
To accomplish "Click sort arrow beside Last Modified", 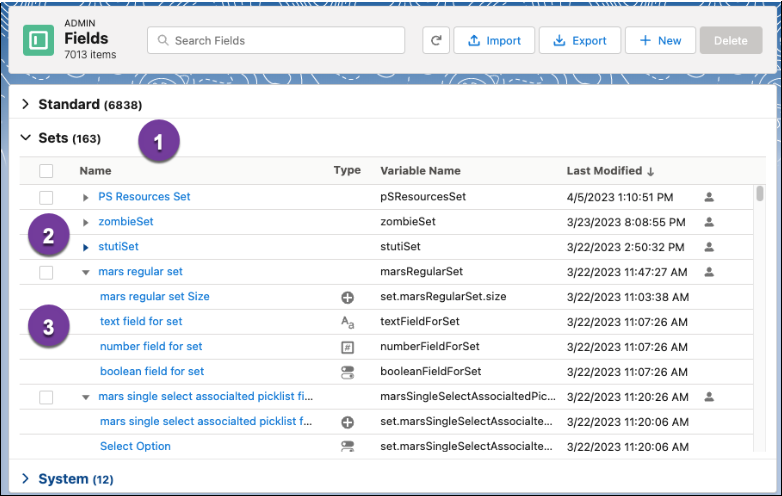I will [x=650, y=171].
